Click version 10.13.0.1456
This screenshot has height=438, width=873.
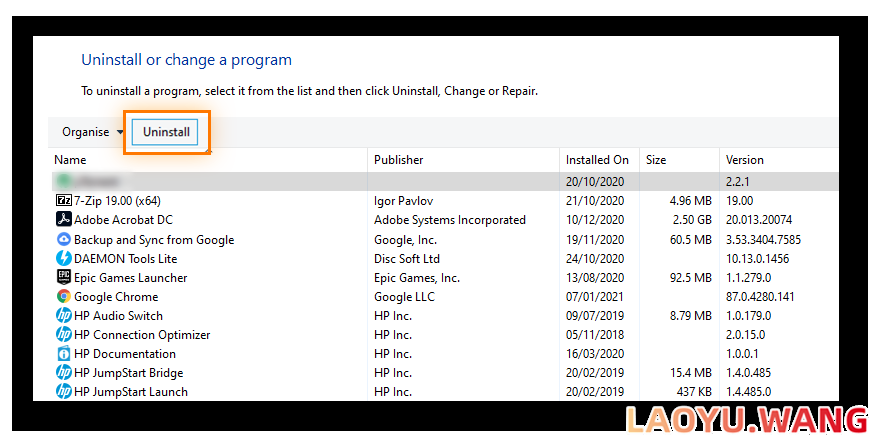pos(757,258)
